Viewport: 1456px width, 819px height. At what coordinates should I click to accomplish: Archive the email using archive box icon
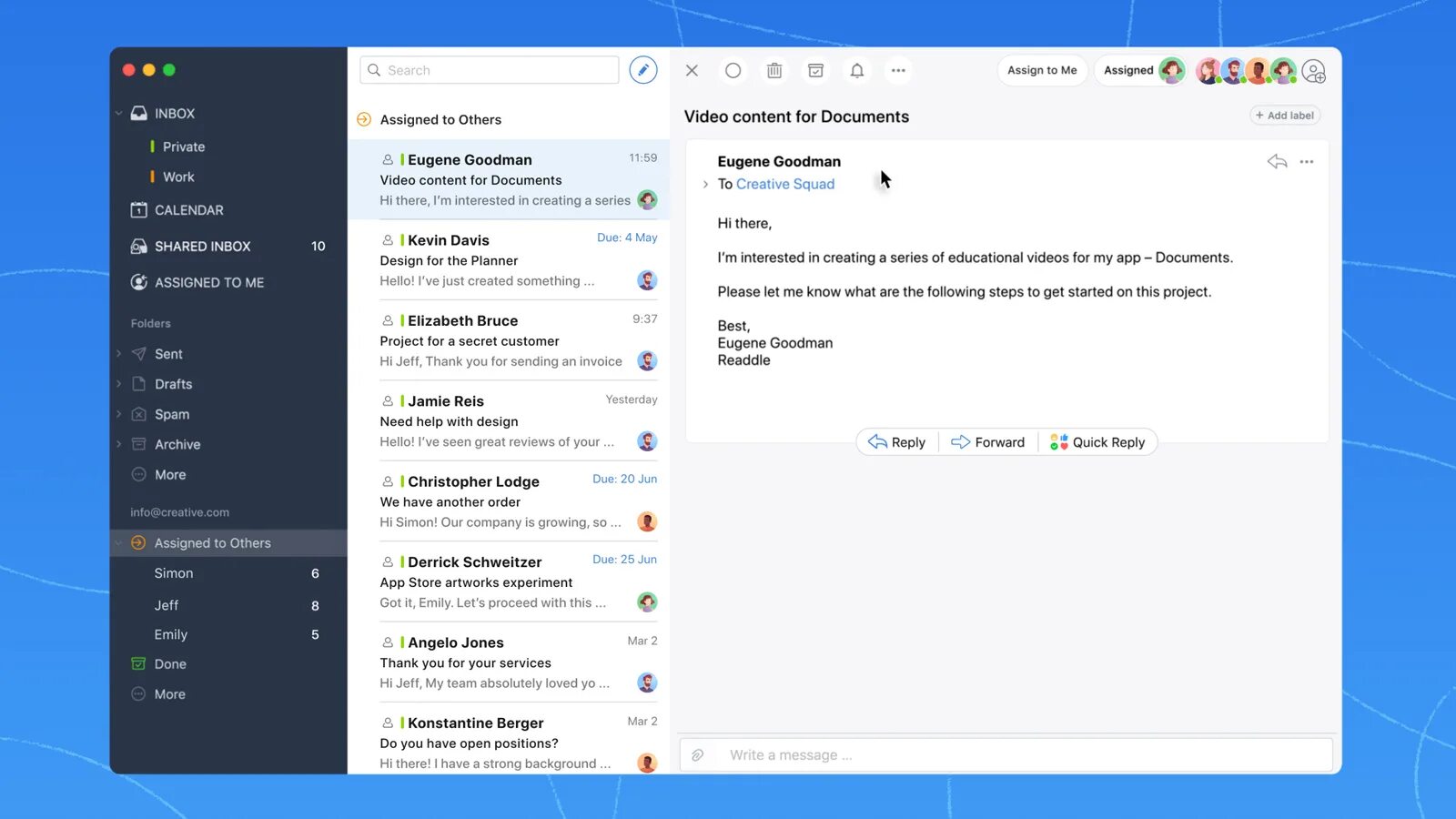[816, 70]
